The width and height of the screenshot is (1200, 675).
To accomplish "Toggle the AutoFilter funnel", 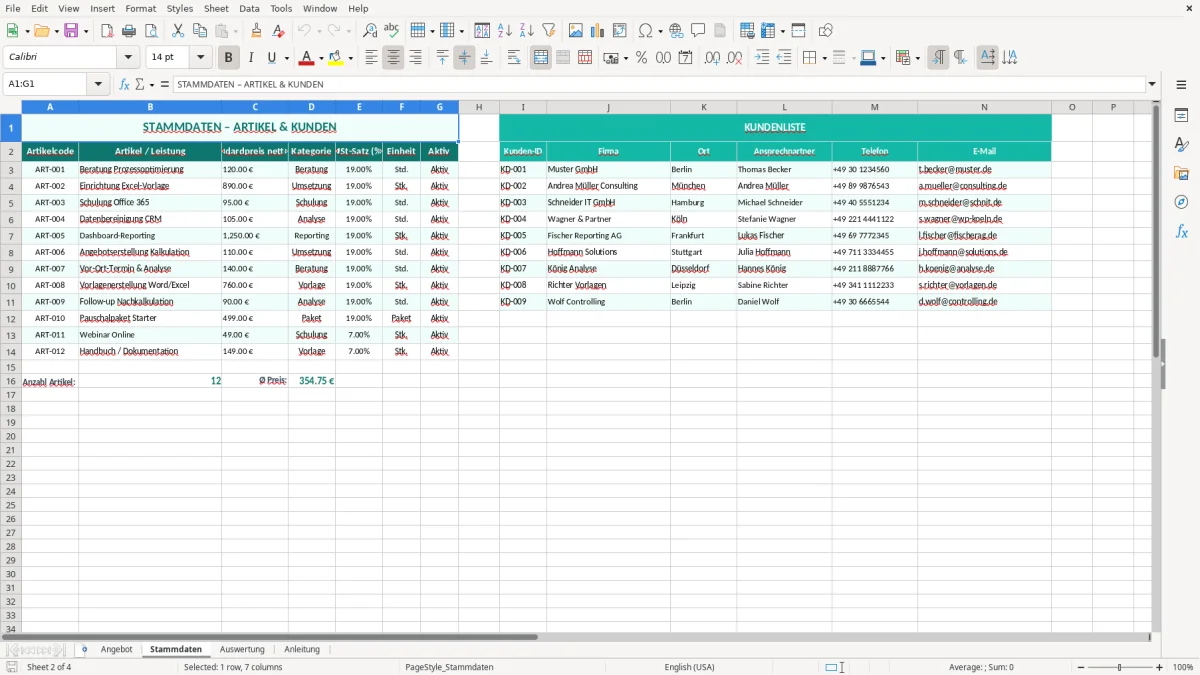I will (549, 31).
